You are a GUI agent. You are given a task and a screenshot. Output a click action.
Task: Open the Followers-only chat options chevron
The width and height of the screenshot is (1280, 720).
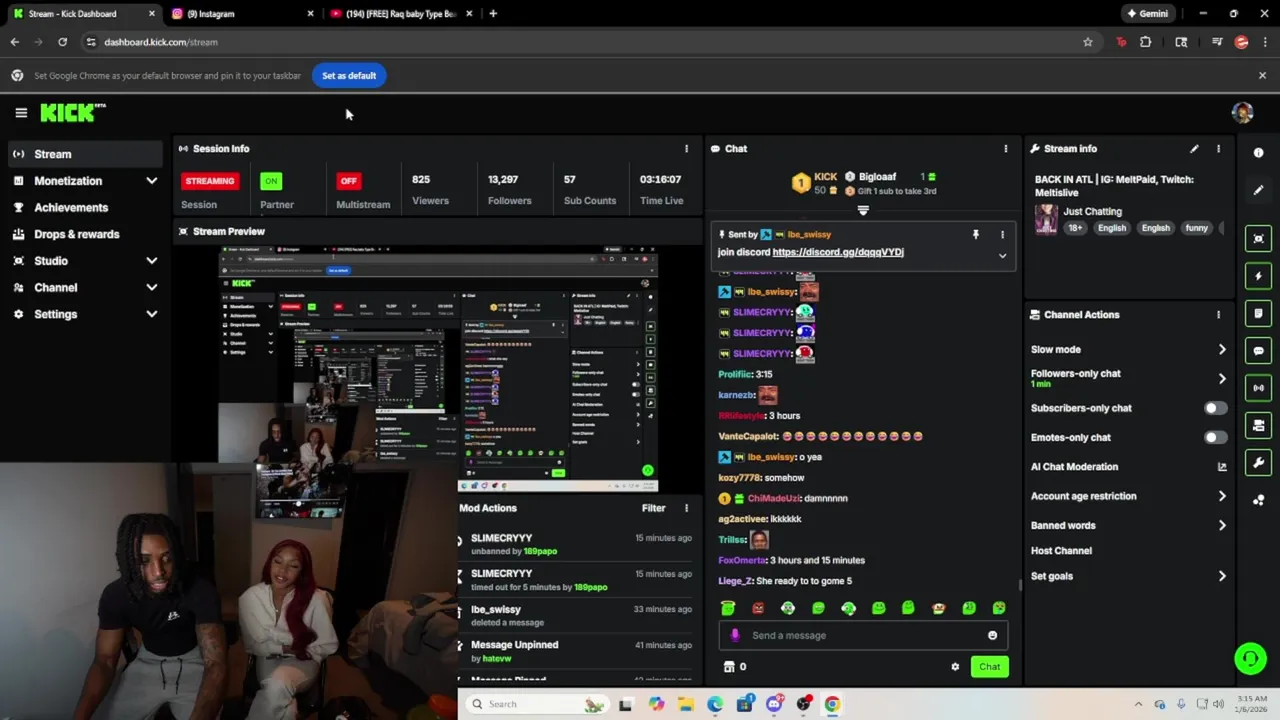1222,379
